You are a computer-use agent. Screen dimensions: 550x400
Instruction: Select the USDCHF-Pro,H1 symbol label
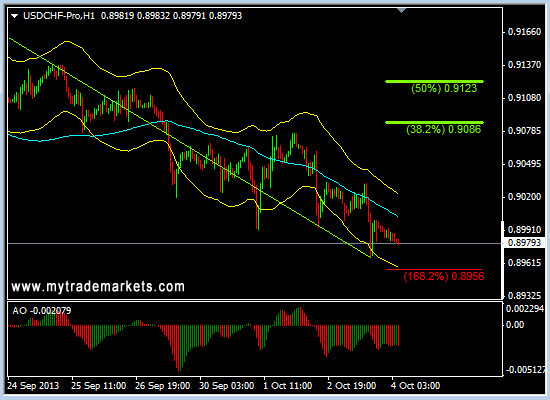[x=59, y=16]
